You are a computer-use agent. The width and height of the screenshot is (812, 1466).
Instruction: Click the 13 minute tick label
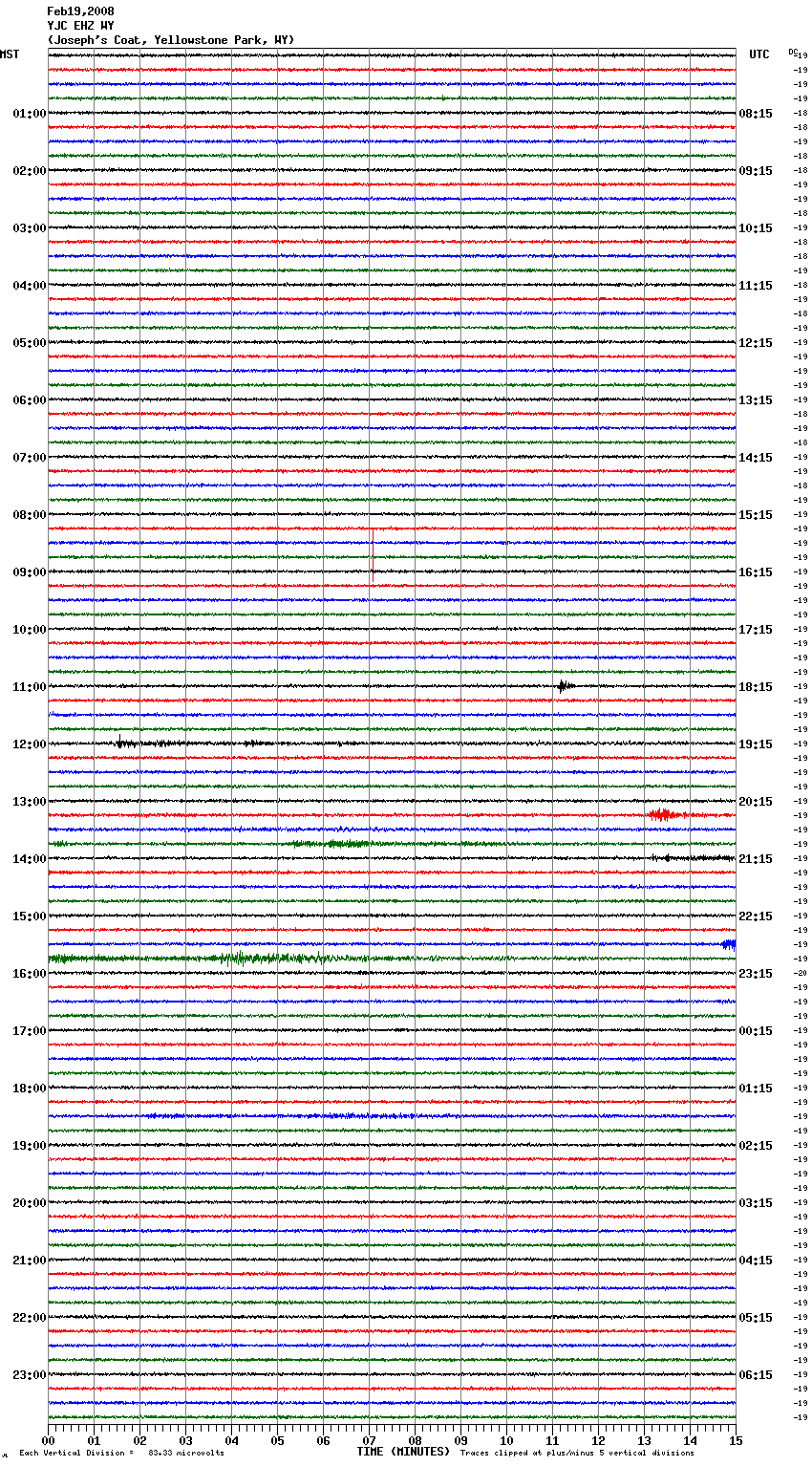coord(645,1440)
